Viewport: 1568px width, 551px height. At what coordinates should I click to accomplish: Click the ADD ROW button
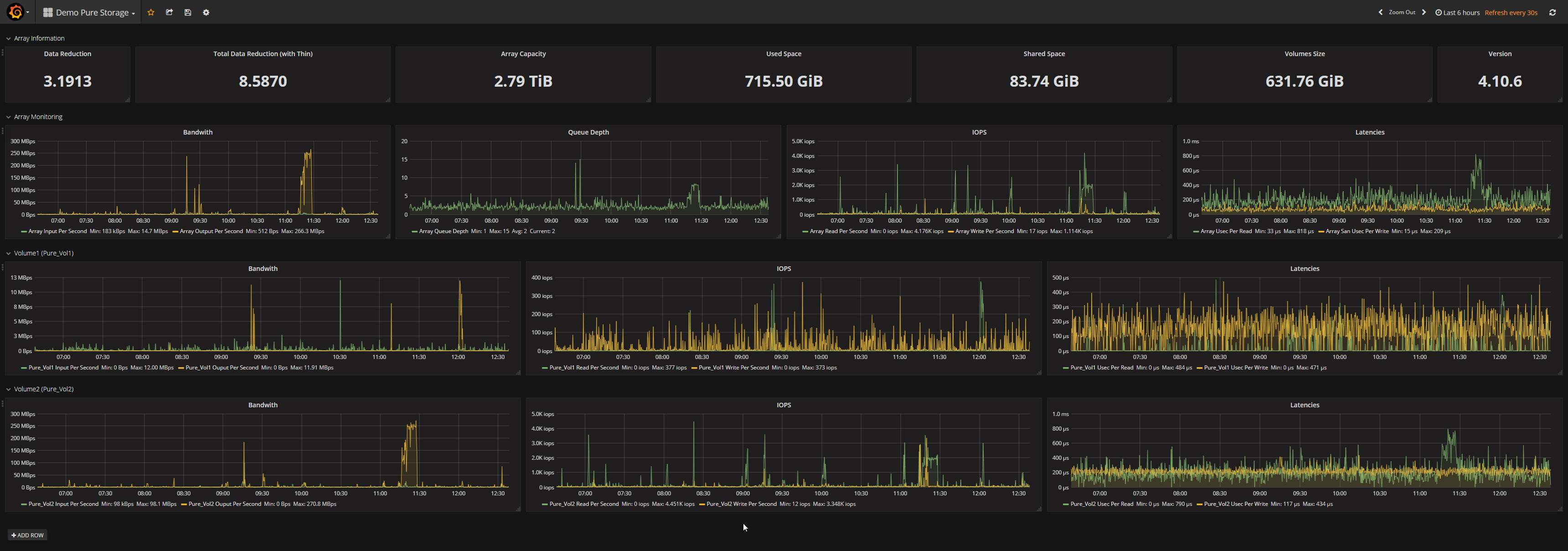coord(27,535)
